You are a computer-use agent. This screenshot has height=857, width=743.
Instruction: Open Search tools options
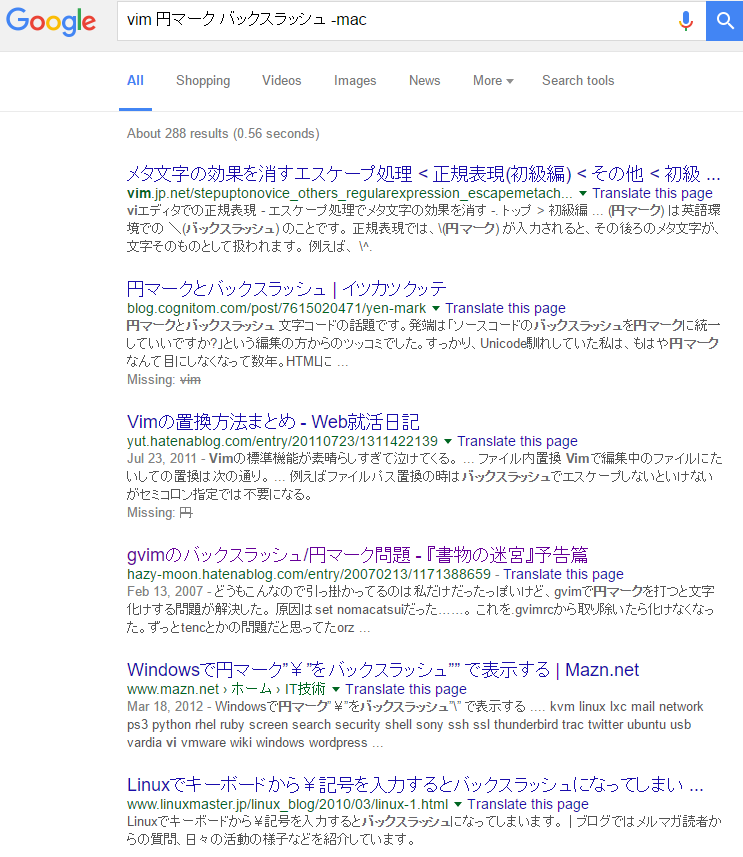[578, 81]
